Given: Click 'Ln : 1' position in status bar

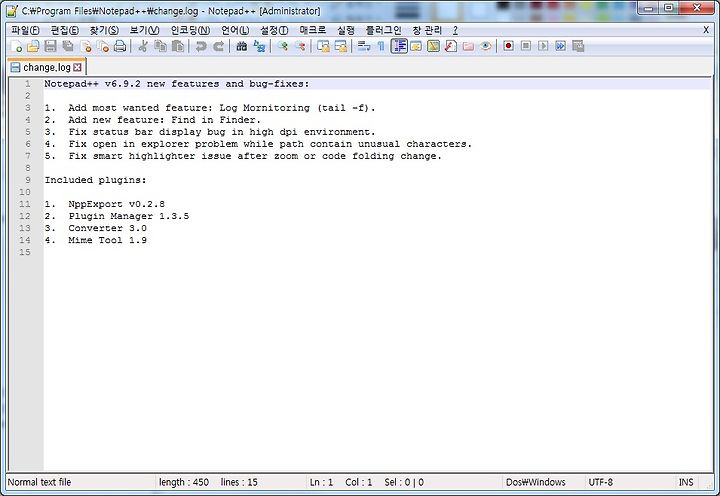Looking at the screenshot, I should (321, 482).
